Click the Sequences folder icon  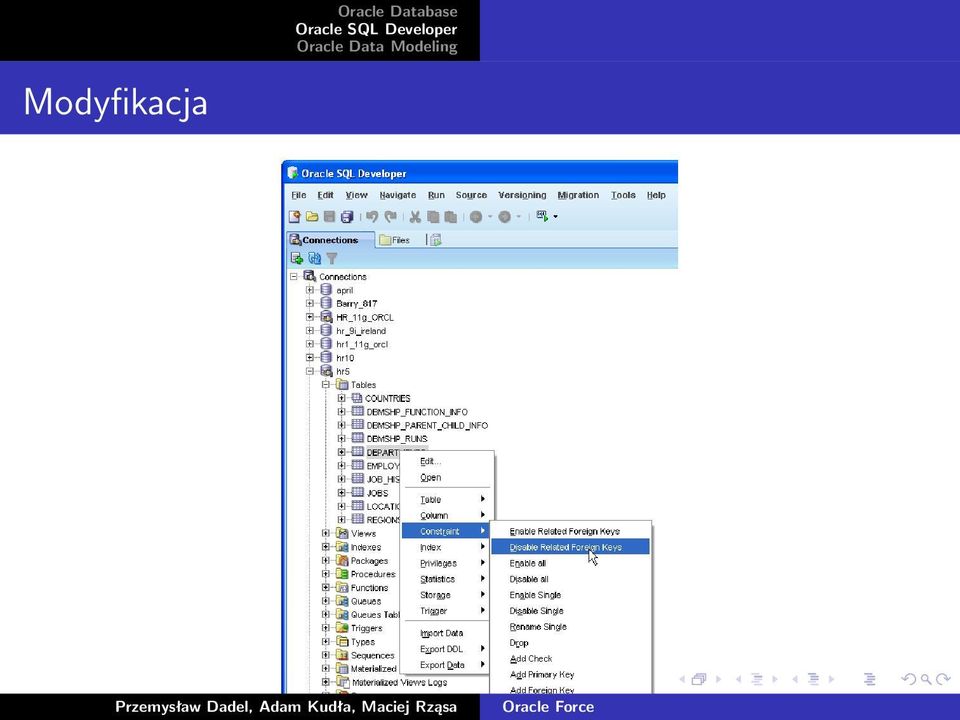[x=342, y=655]
